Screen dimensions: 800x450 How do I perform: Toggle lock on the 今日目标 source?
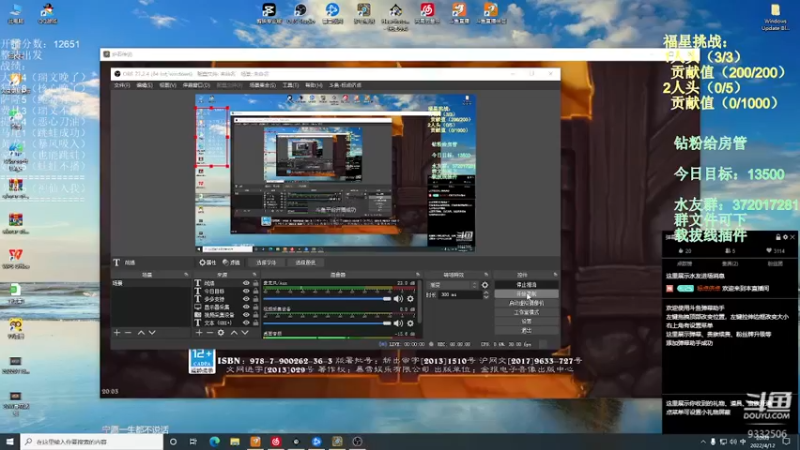click(x=256, y=291)
